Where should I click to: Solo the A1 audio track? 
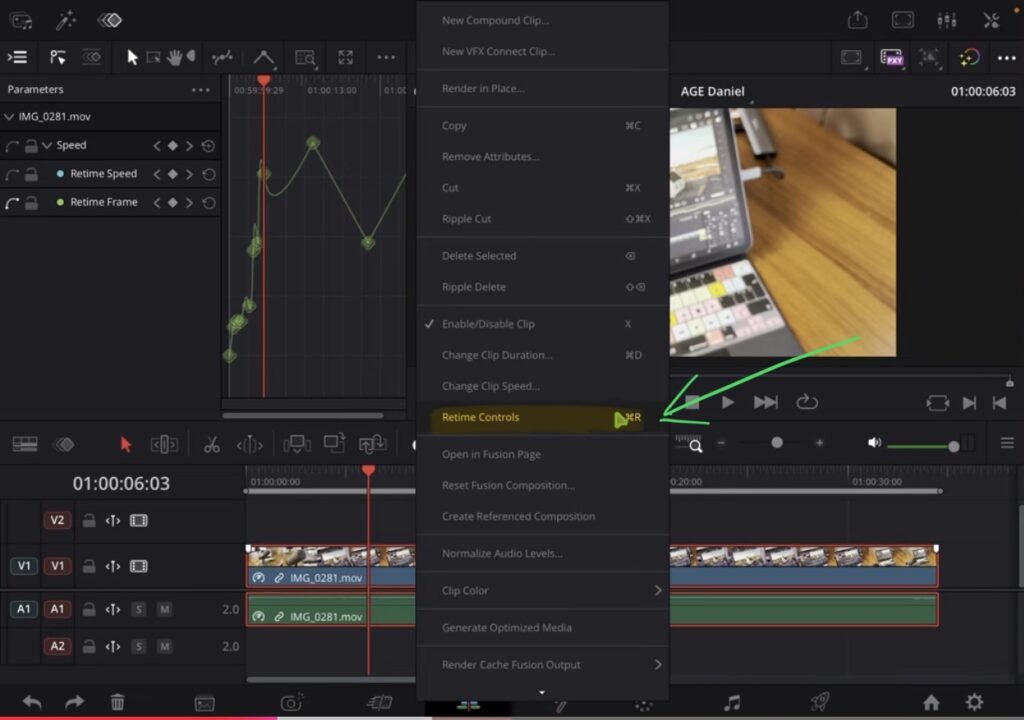click(138, 610)
